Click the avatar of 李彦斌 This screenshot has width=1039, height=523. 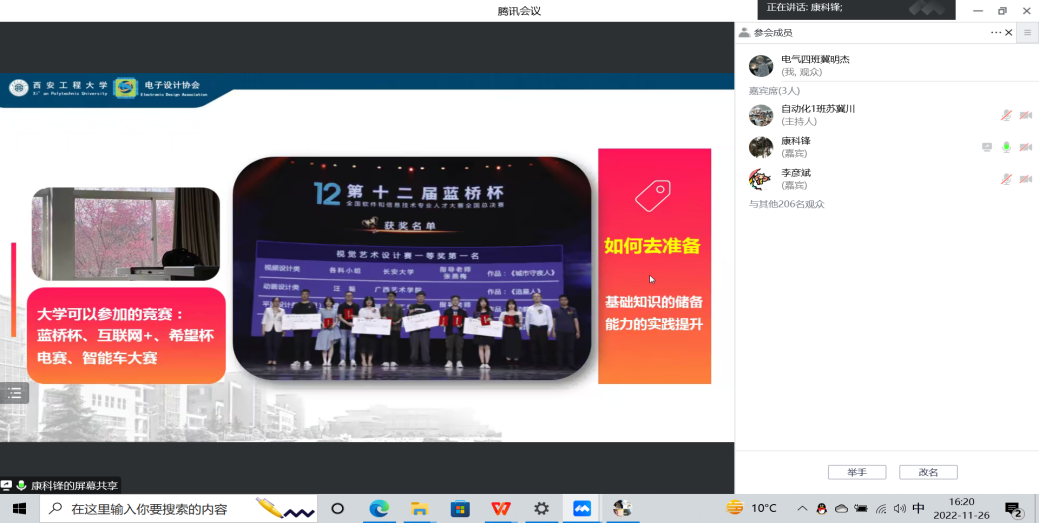(x=761, y=179)
